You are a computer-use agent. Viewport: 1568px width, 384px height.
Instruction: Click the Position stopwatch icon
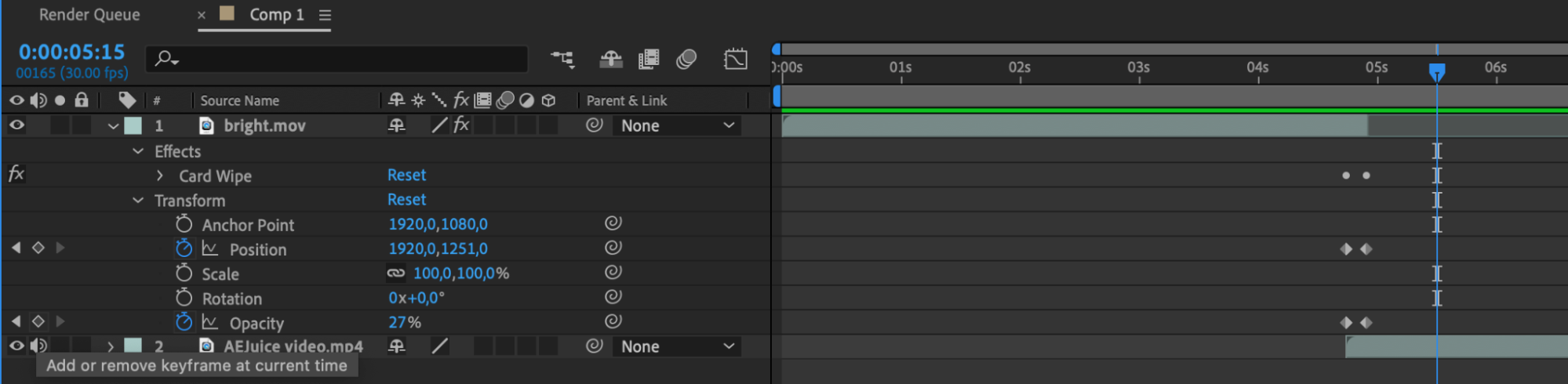point(184,248)
